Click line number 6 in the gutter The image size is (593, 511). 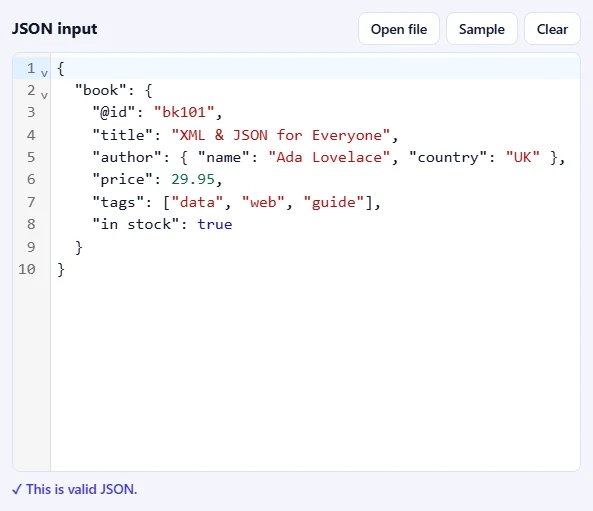coord(31,179)
